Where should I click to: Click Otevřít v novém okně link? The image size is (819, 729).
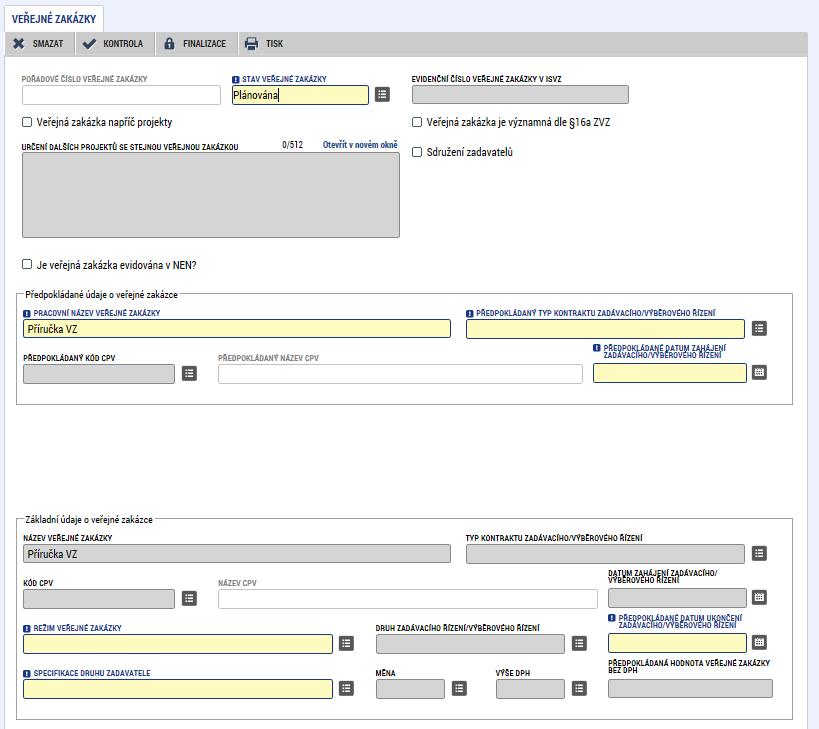click(360, 145)
